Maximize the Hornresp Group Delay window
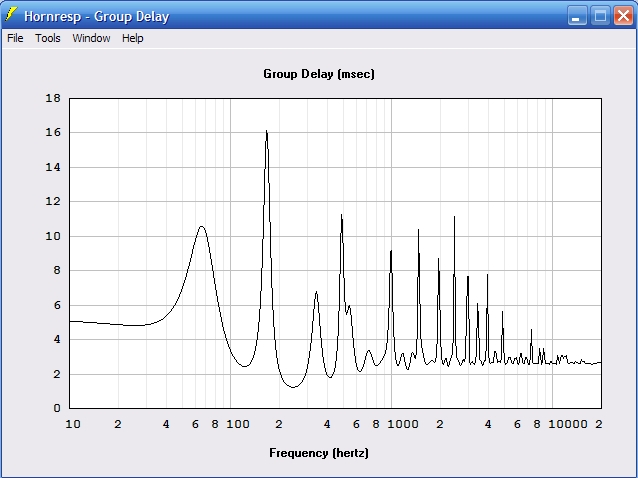The width and height of the screenshot is (638, 478). 600,16
